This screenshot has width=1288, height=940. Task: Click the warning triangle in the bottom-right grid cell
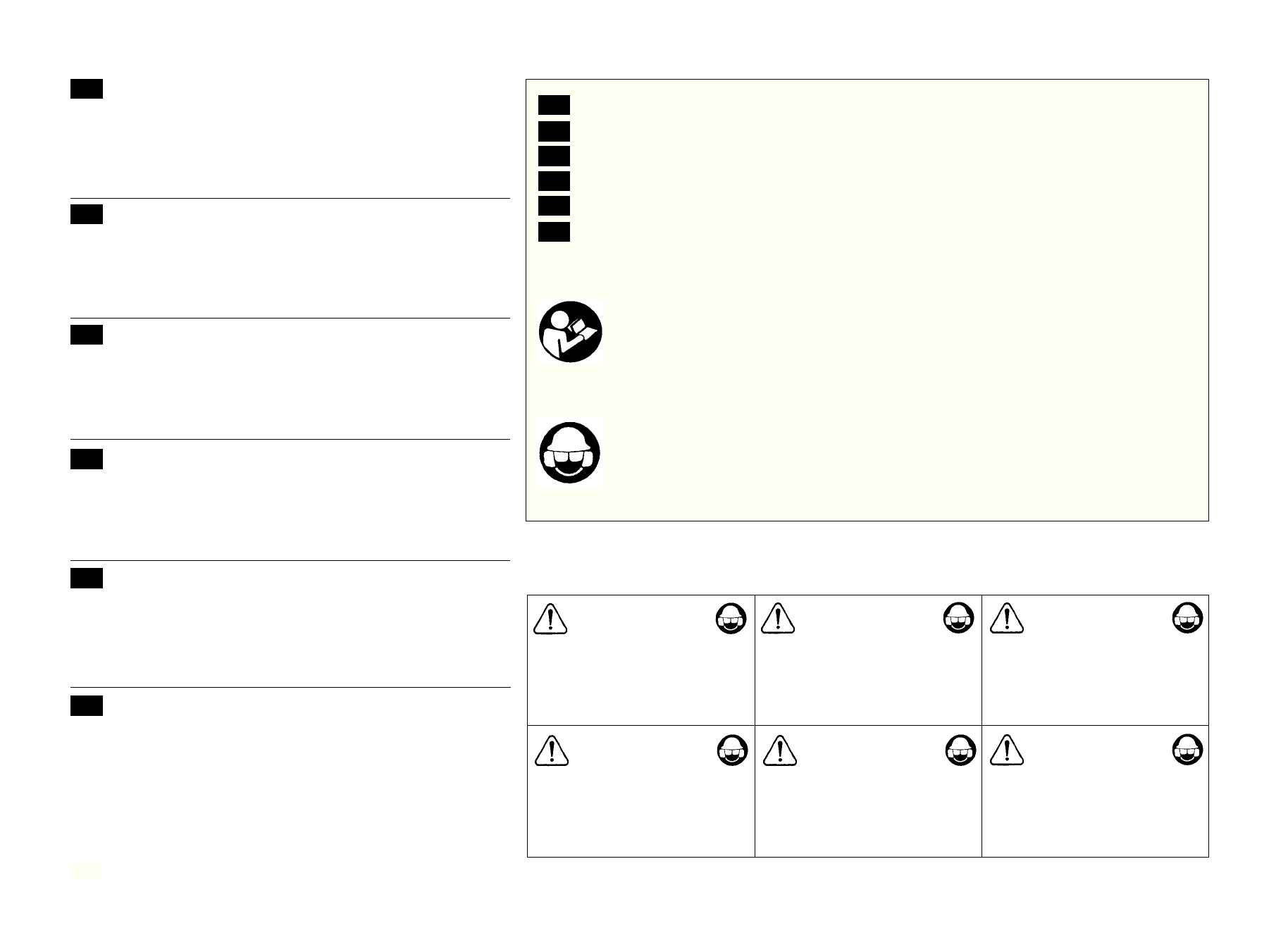coord(1007,750)
